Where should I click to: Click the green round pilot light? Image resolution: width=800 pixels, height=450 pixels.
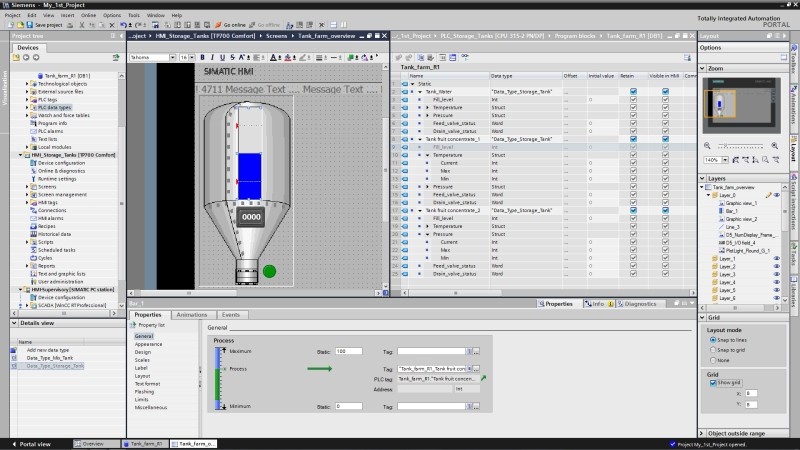pyautogui.click(x=269, y=271)
